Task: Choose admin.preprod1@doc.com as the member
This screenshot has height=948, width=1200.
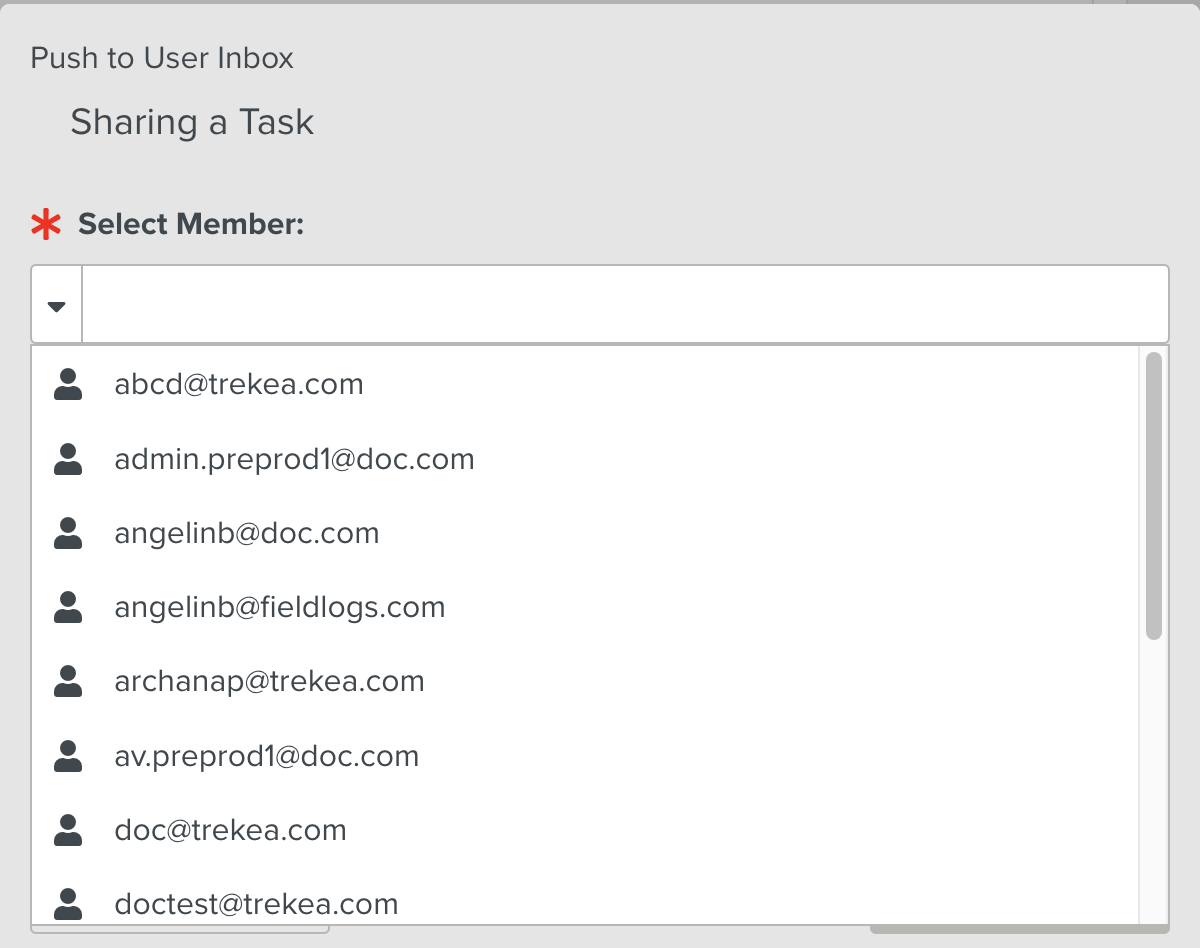Action: click(x=294, y=459)
